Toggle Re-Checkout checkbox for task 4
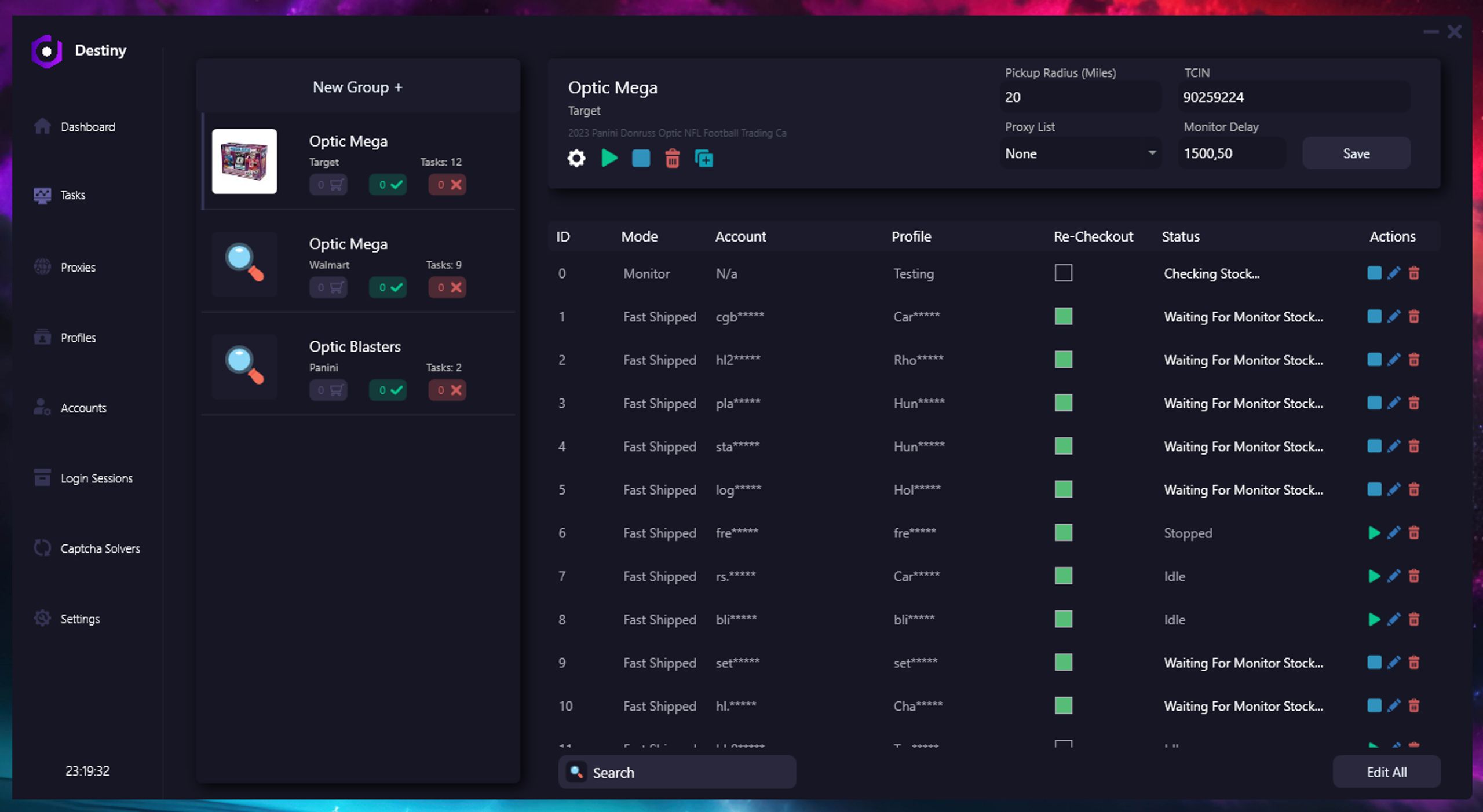Screen dimensions: 1483x812 point(1063,446)
